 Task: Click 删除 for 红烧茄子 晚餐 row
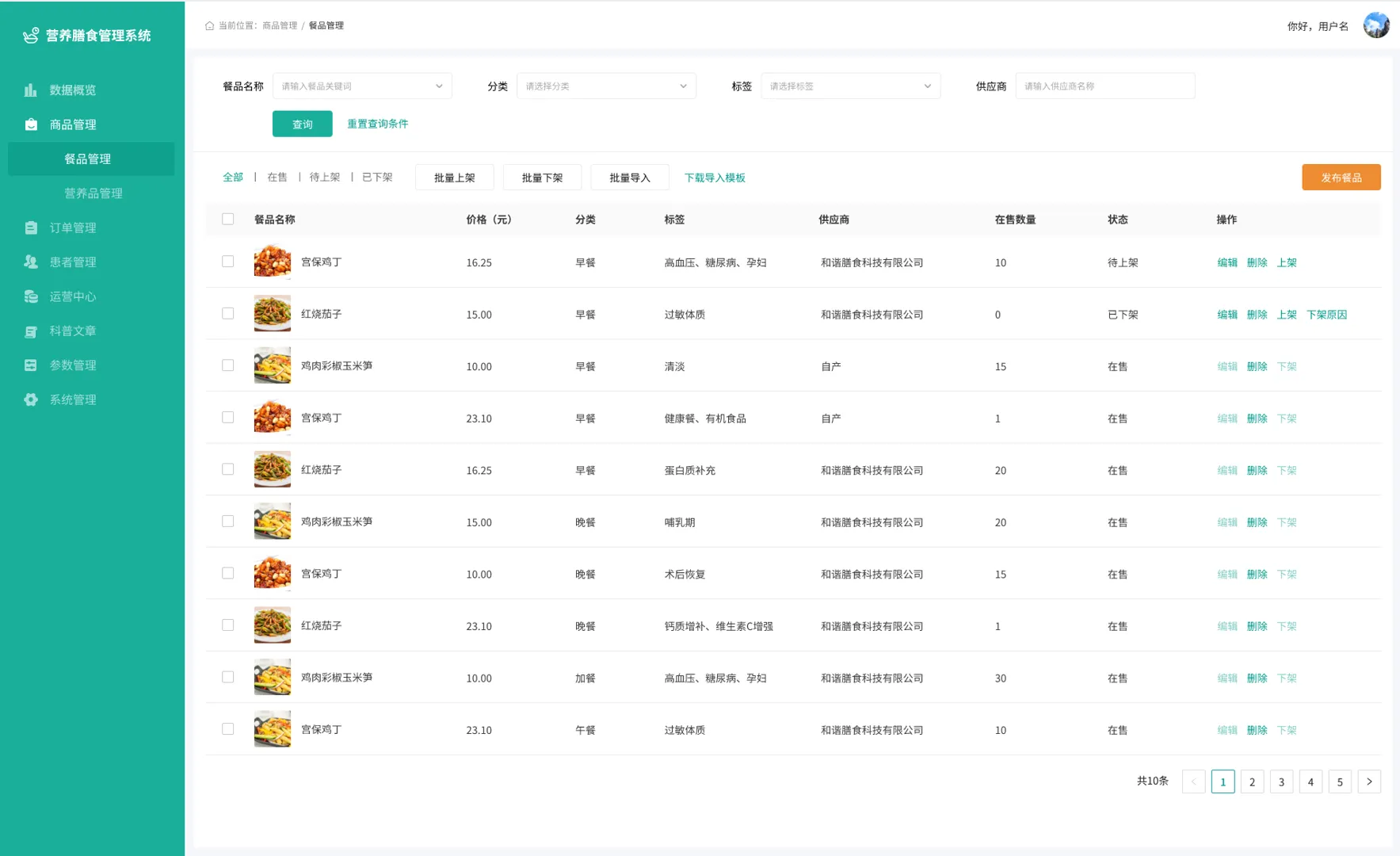click(1257, 626)
